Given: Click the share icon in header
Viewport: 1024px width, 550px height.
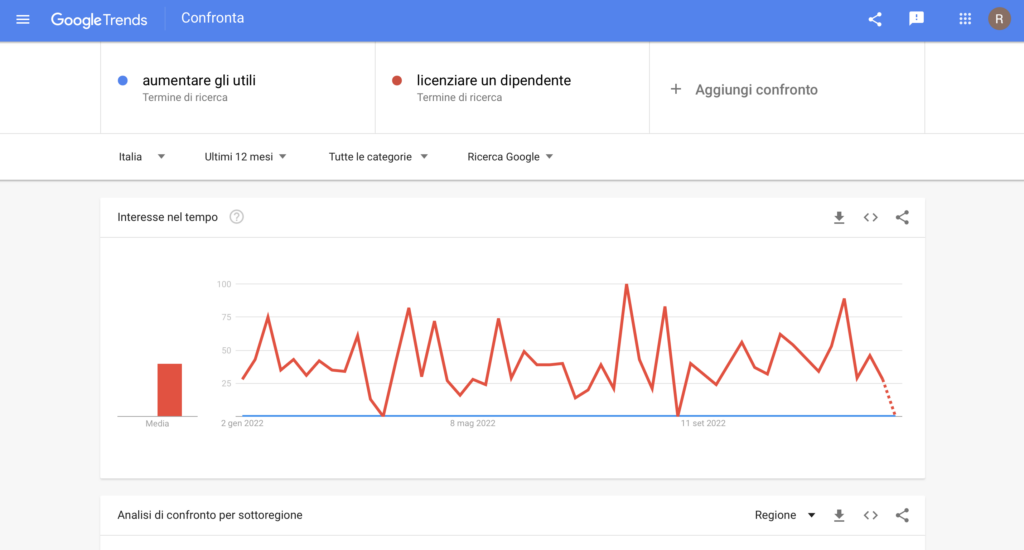Looking at the screenshot, I should tap(875, 19).
